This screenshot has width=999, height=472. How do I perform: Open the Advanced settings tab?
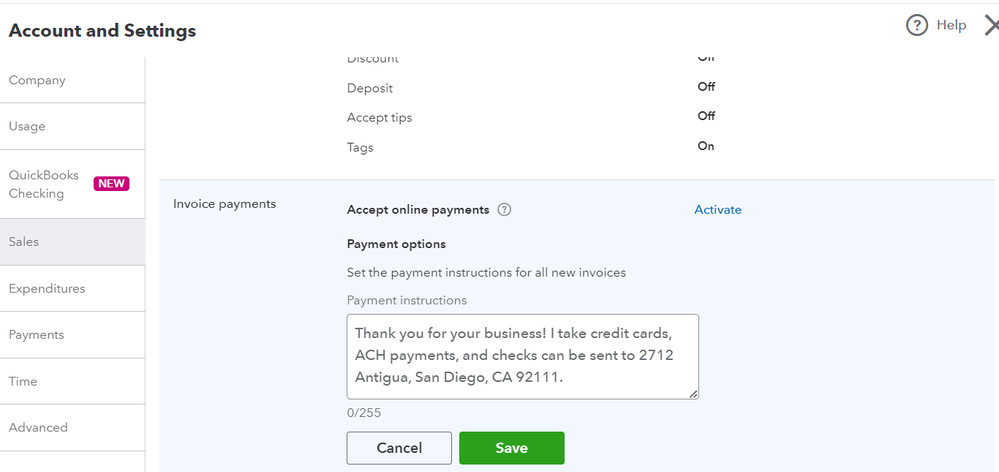pyautogui.click(x=38, y=427)
